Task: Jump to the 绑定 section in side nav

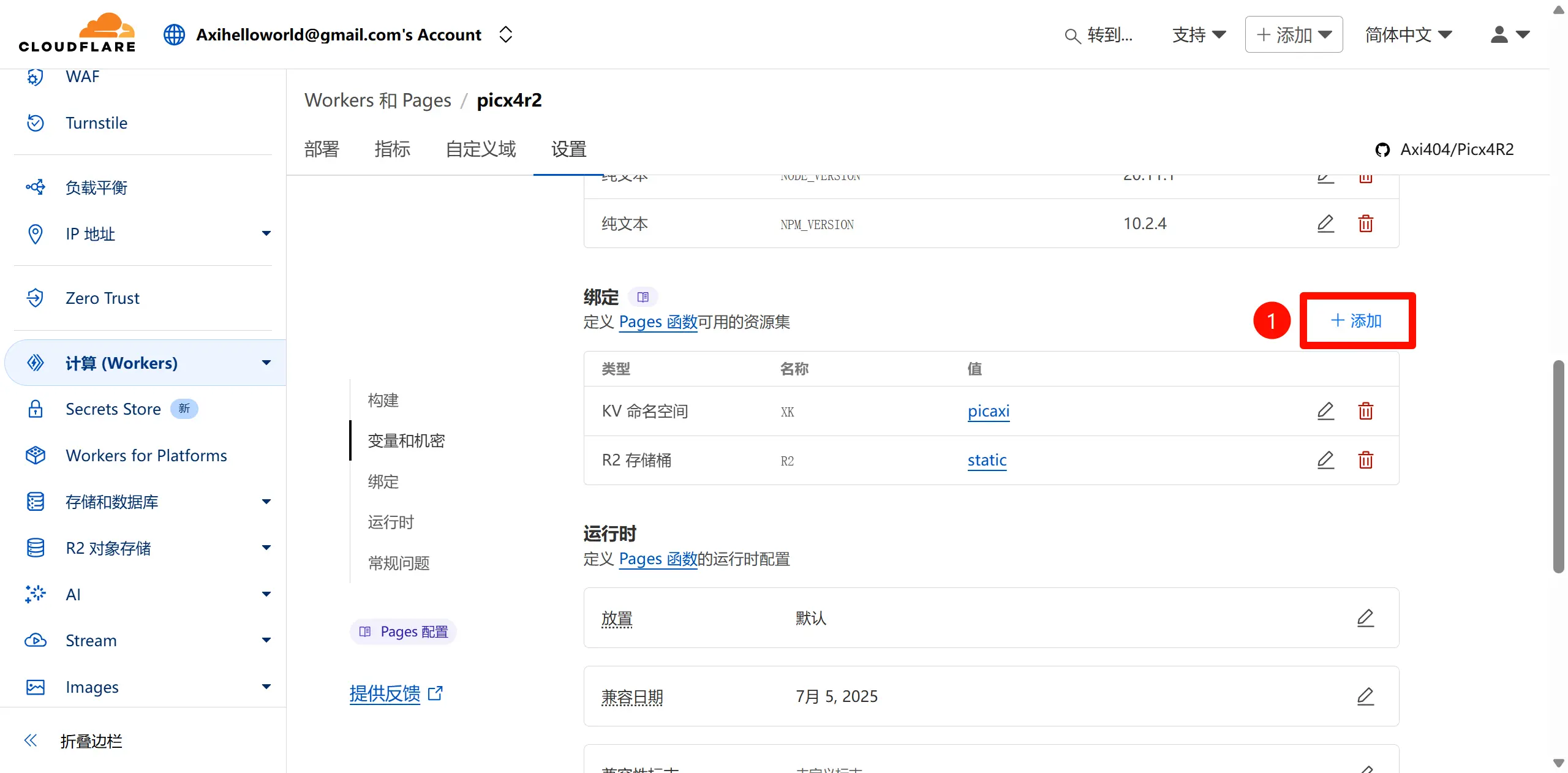Action: (383, 481)
